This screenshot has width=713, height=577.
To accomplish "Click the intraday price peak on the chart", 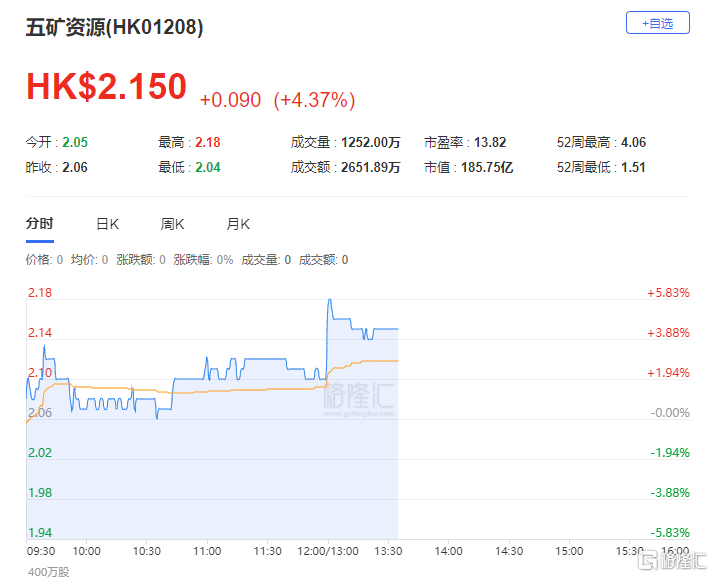I will 330,300.
